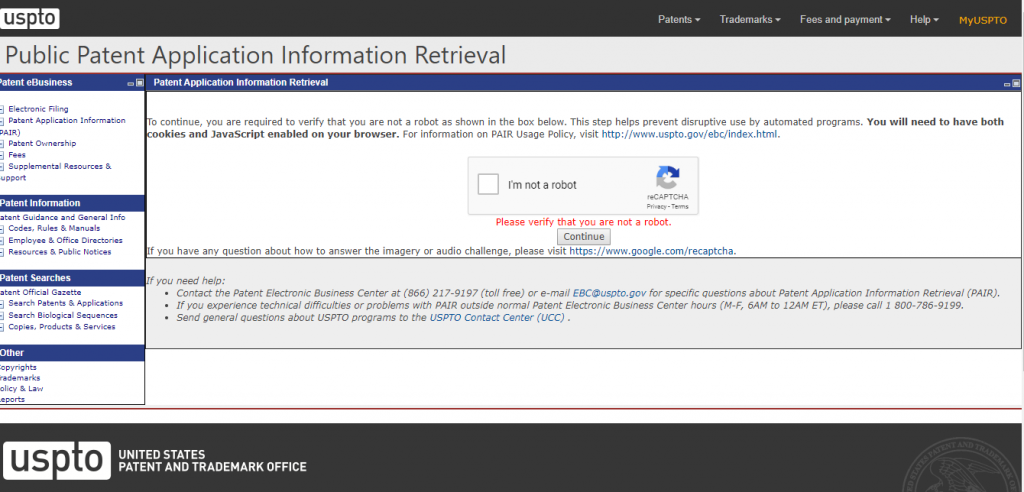Screen dimensions: 1024x492
Task: Go to MyUSPTO in the top navigation
Action: tap(983, 20)
